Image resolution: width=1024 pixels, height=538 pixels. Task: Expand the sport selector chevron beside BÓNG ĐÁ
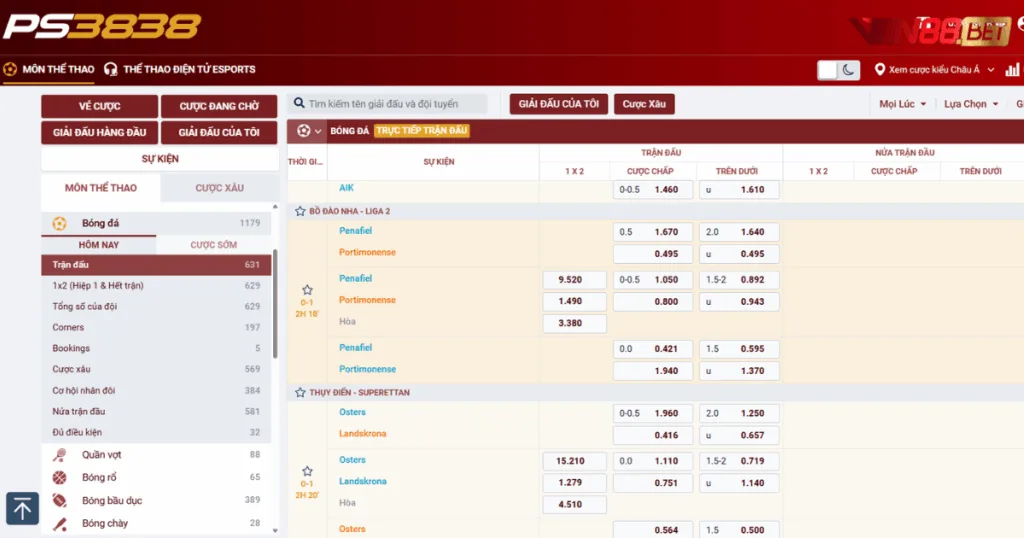318,131
